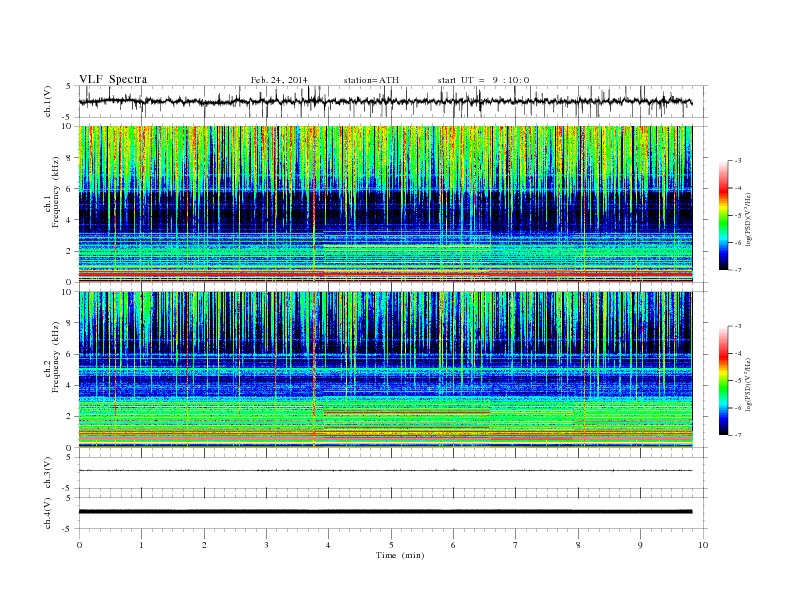
Task: Click the log(PSD) label beside ch.2 color bar
Action: click(x=748, y=384)
